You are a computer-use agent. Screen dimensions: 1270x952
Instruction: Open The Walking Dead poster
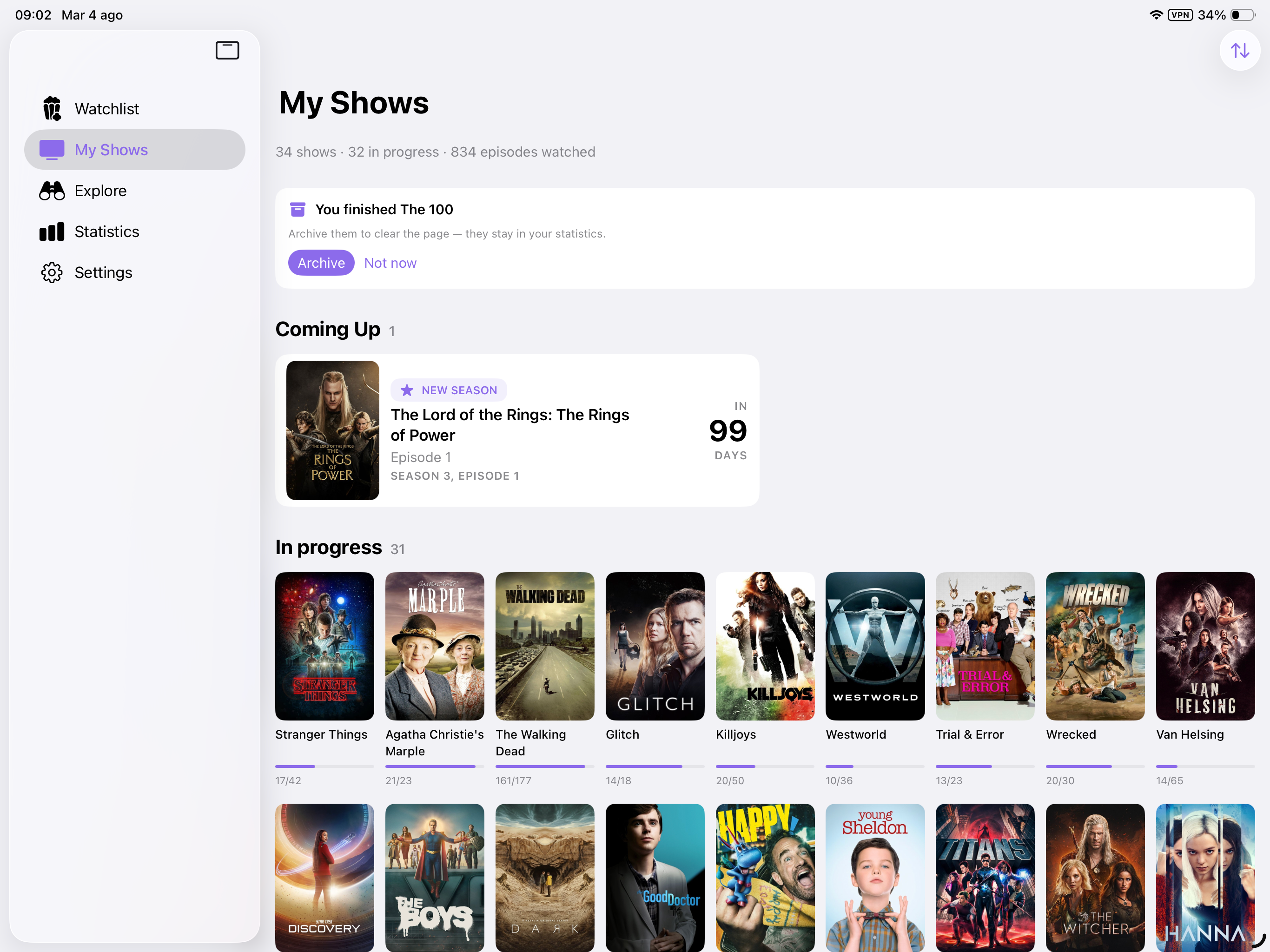(545, 647)
